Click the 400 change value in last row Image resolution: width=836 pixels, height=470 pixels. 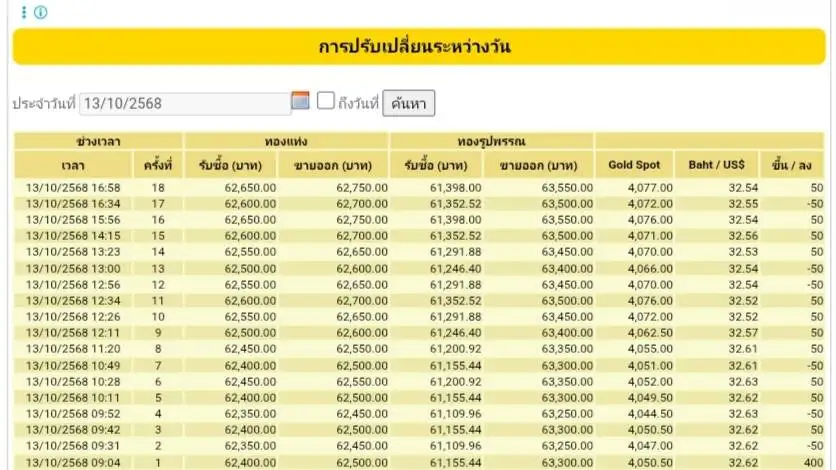point(810,462)
